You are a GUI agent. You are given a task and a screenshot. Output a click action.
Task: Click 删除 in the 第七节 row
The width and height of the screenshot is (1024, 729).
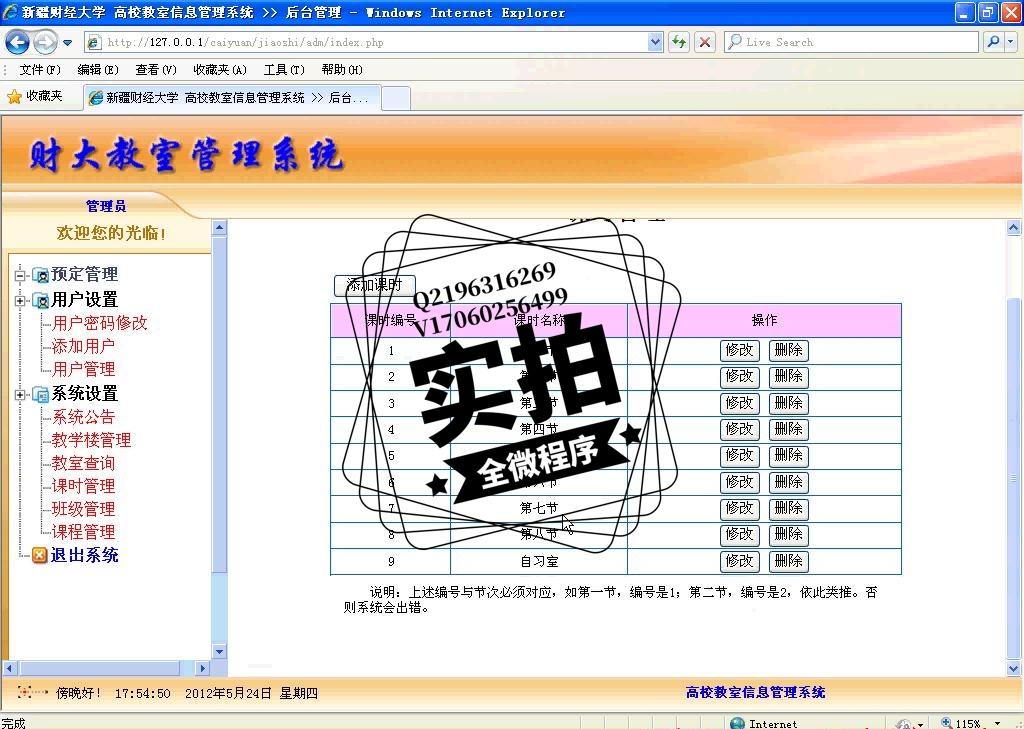coord(788,508)
